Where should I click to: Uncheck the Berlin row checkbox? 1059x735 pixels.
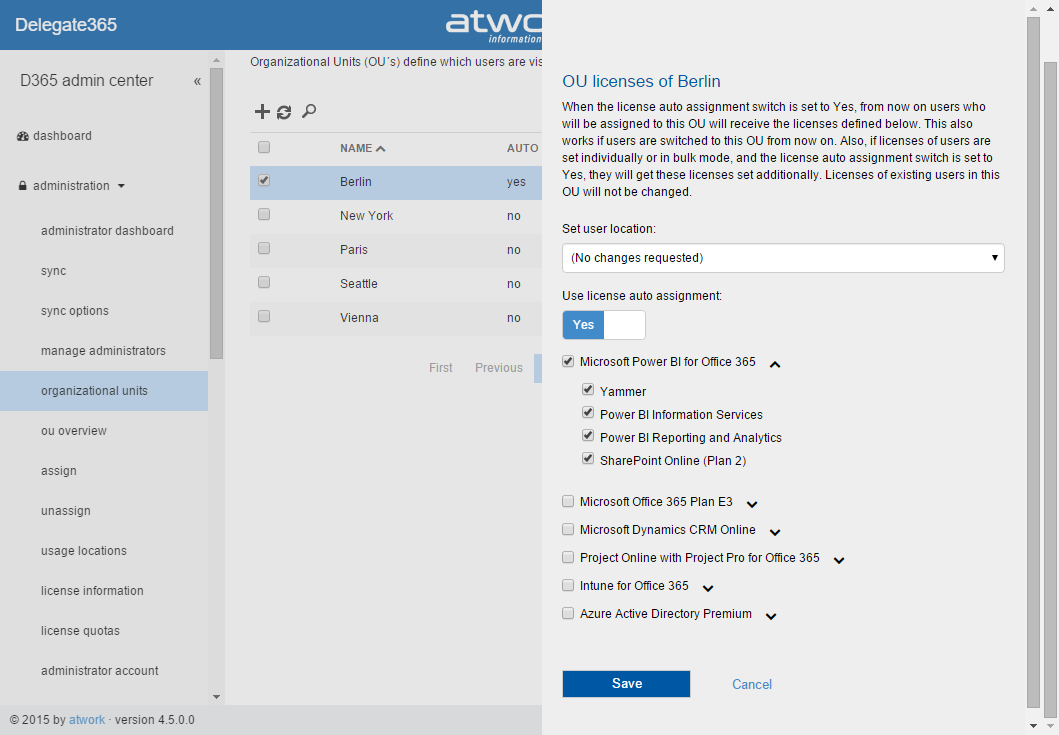click(x=264, y=180)
